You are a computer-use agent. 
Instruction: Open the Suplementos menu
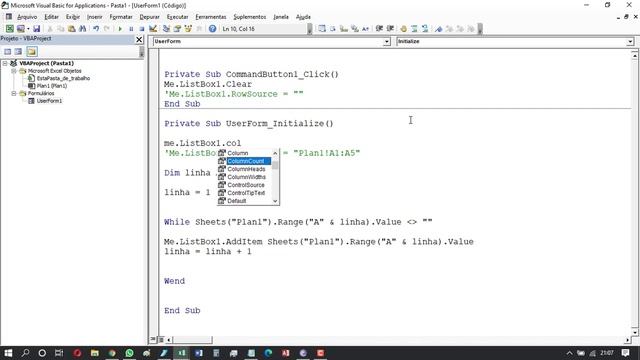(250, 17)
